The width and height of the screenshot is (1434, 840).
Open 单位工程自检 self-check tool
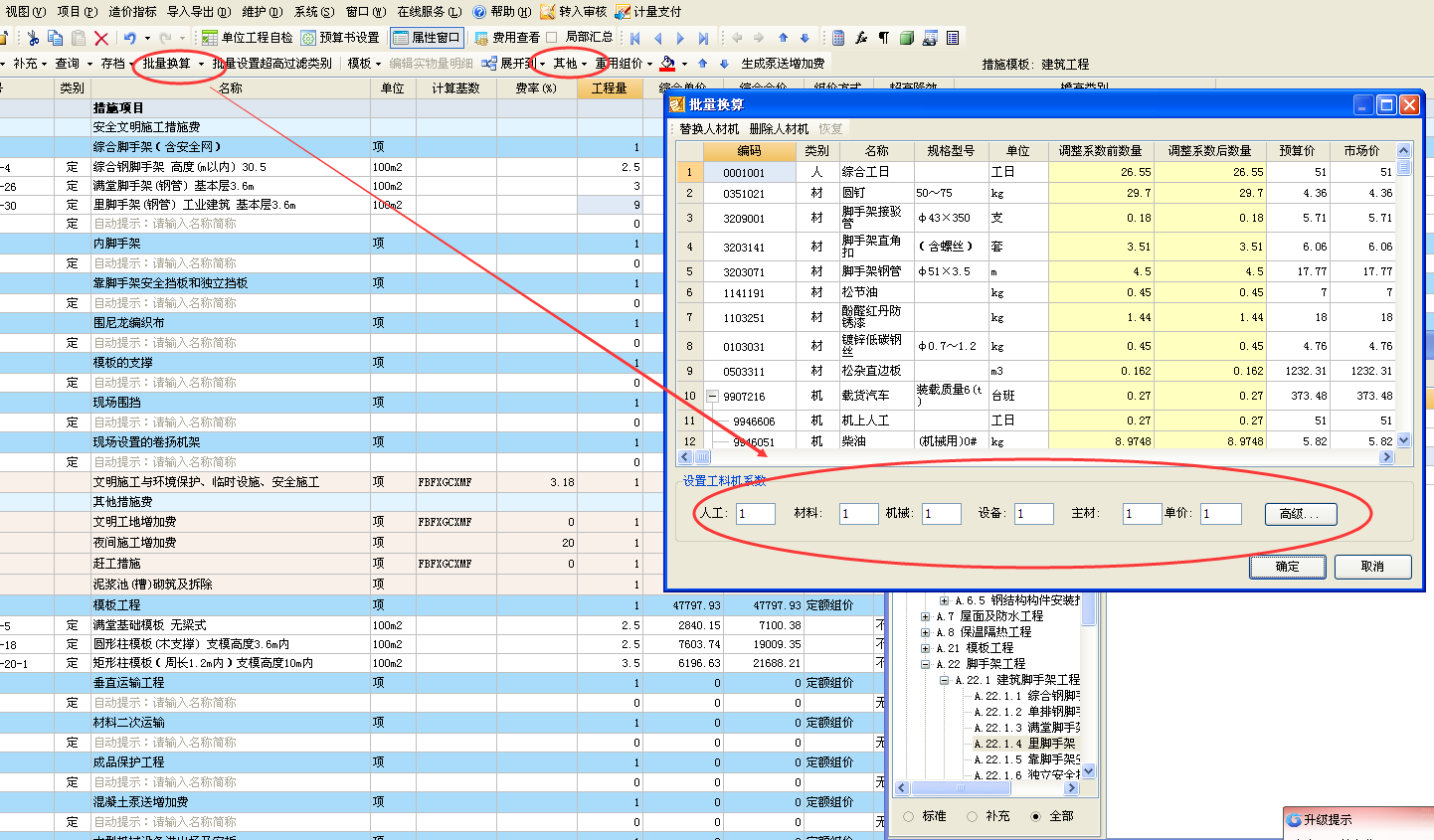coord(248,38)
